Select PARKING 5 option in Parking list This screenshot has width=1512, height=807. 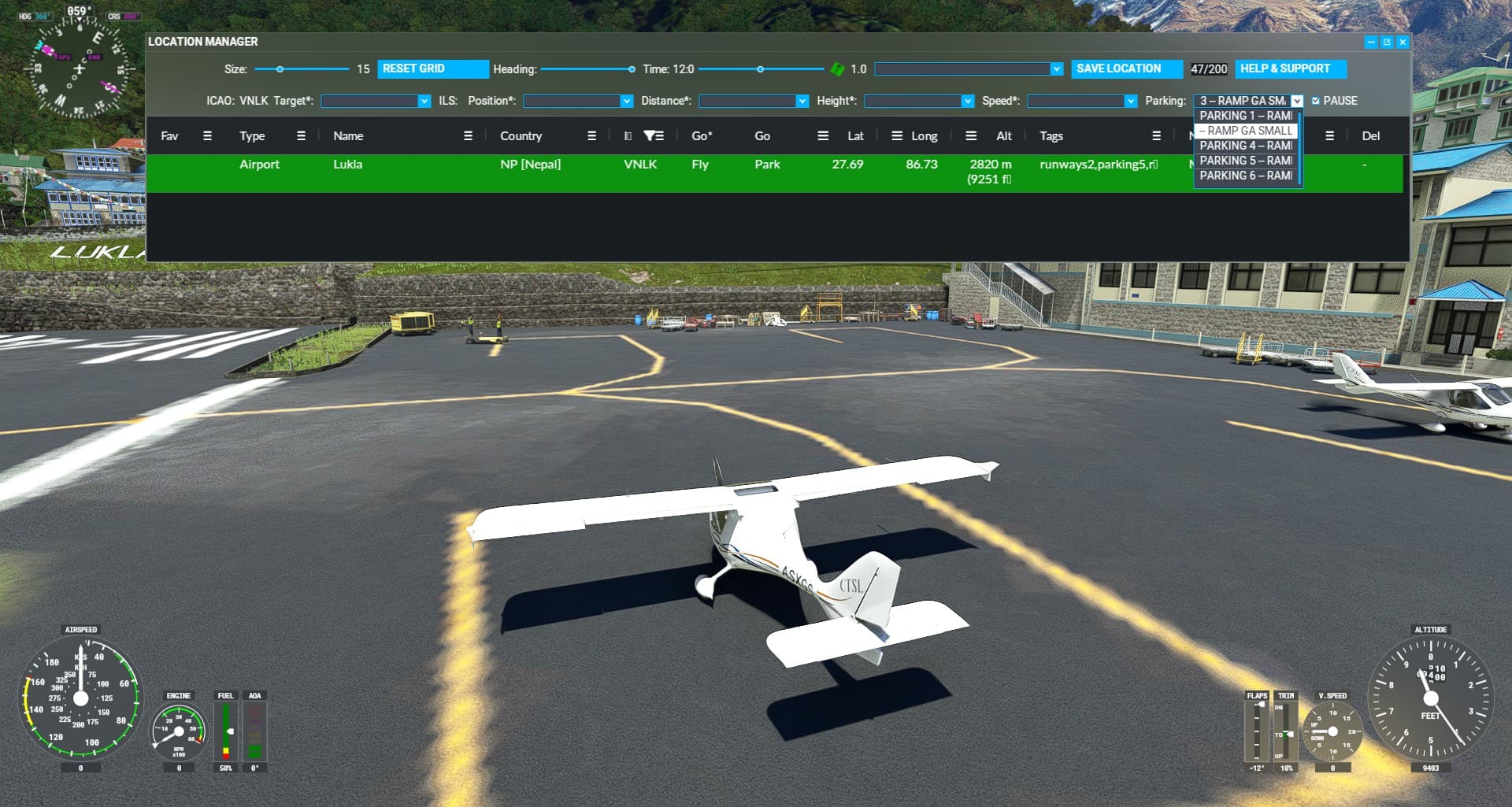[1246, 161]
